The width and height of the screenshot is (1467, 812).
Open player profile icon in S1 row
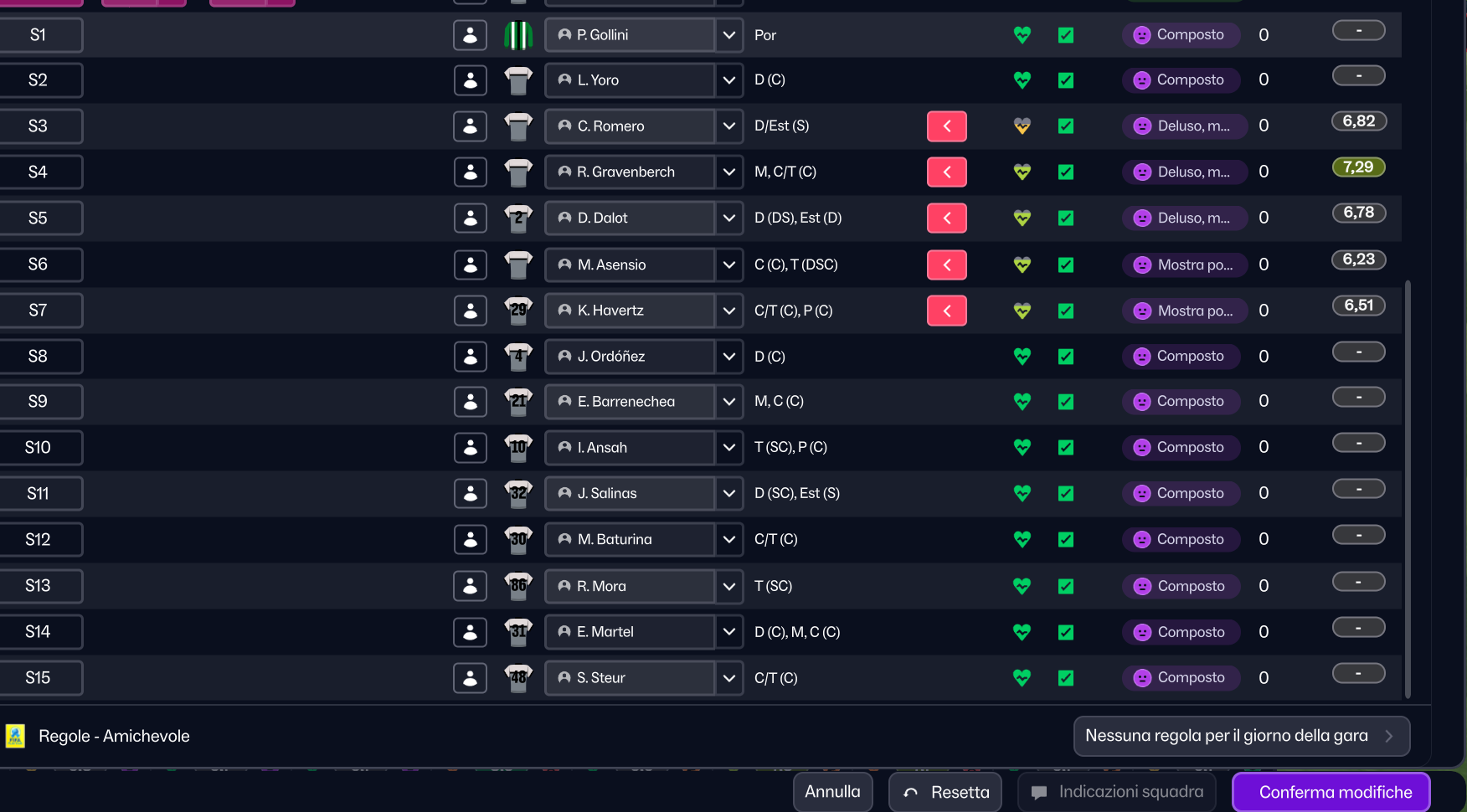[471, 35]
